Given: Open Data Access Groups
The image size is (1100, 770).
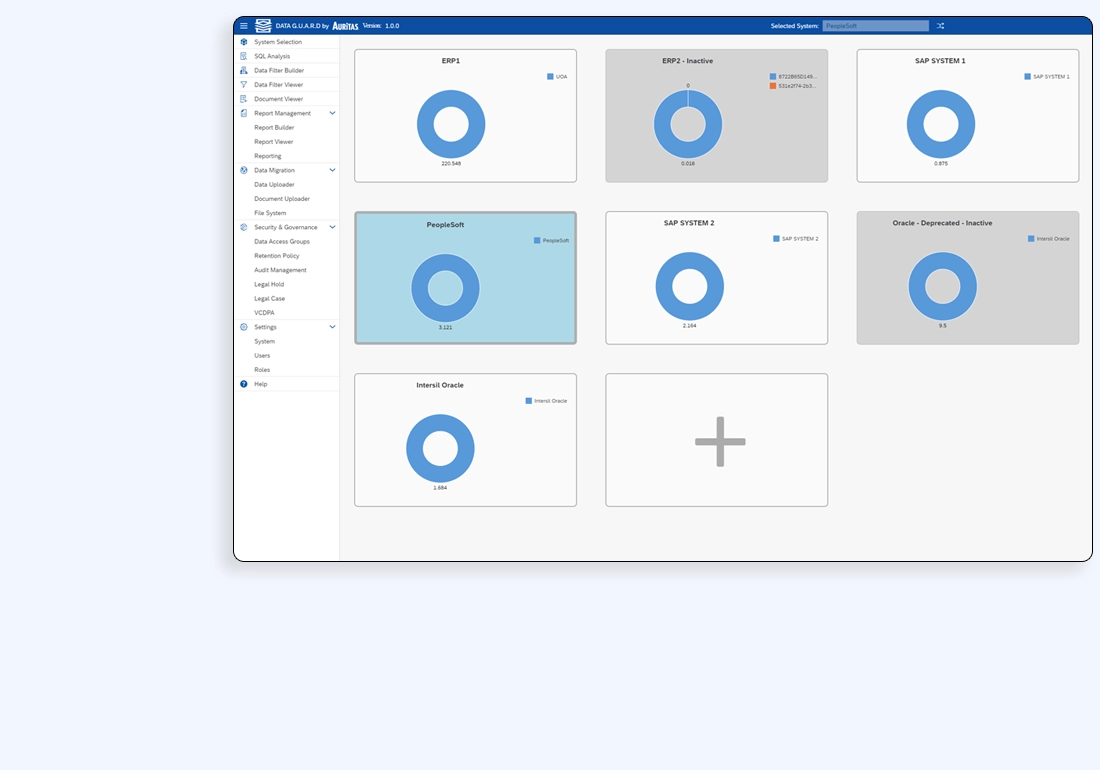Looking at the screenshot, I should (x=282, y=241).
